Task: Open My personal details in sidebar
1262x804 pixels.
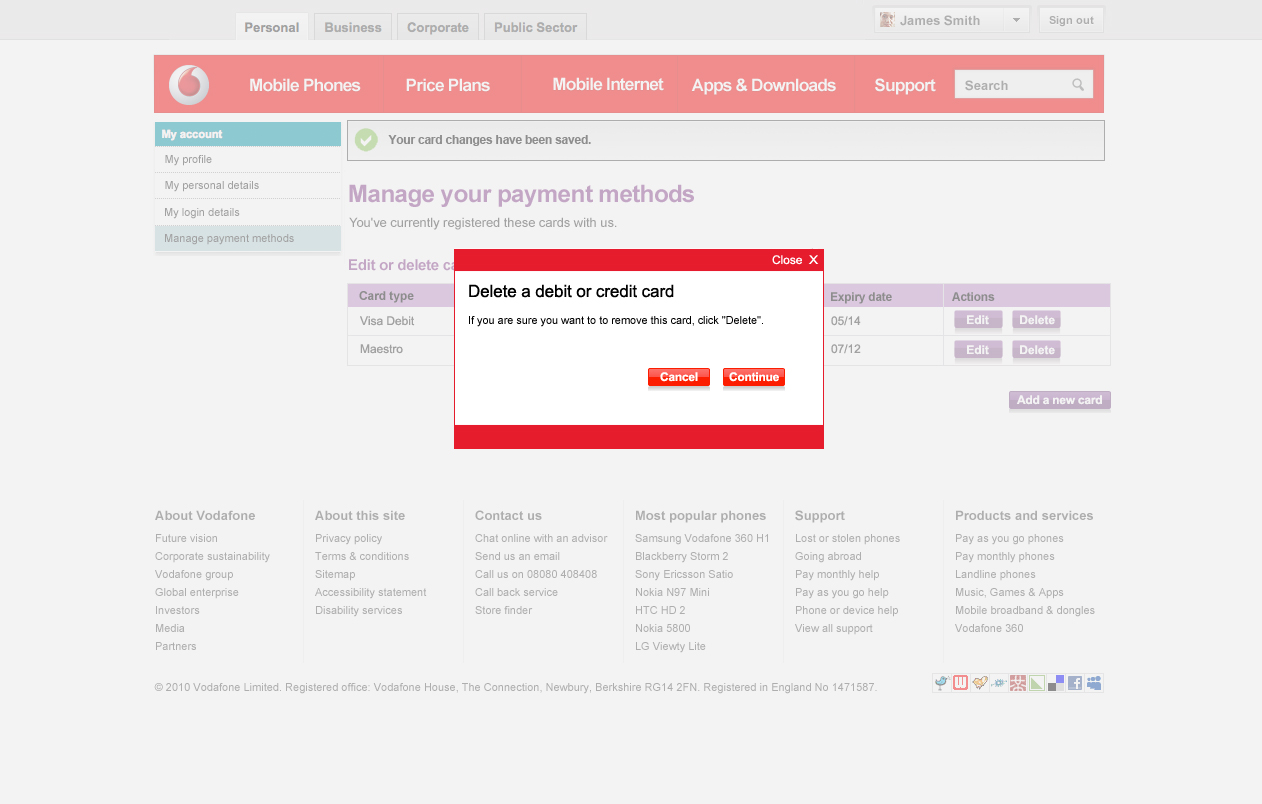Action: click(212, 185)
